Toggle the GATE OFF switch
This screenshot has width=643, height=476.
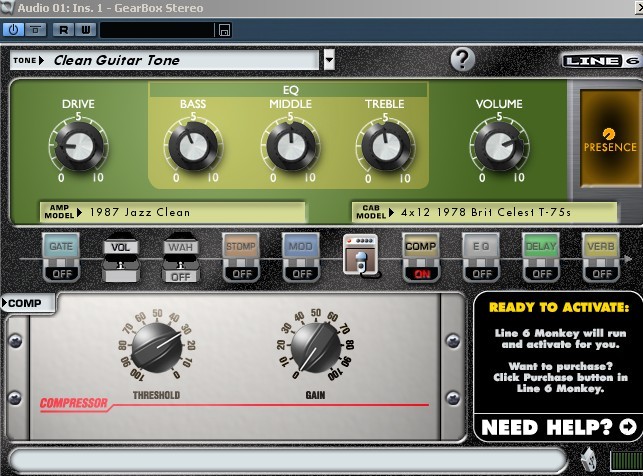click(62, 274)
